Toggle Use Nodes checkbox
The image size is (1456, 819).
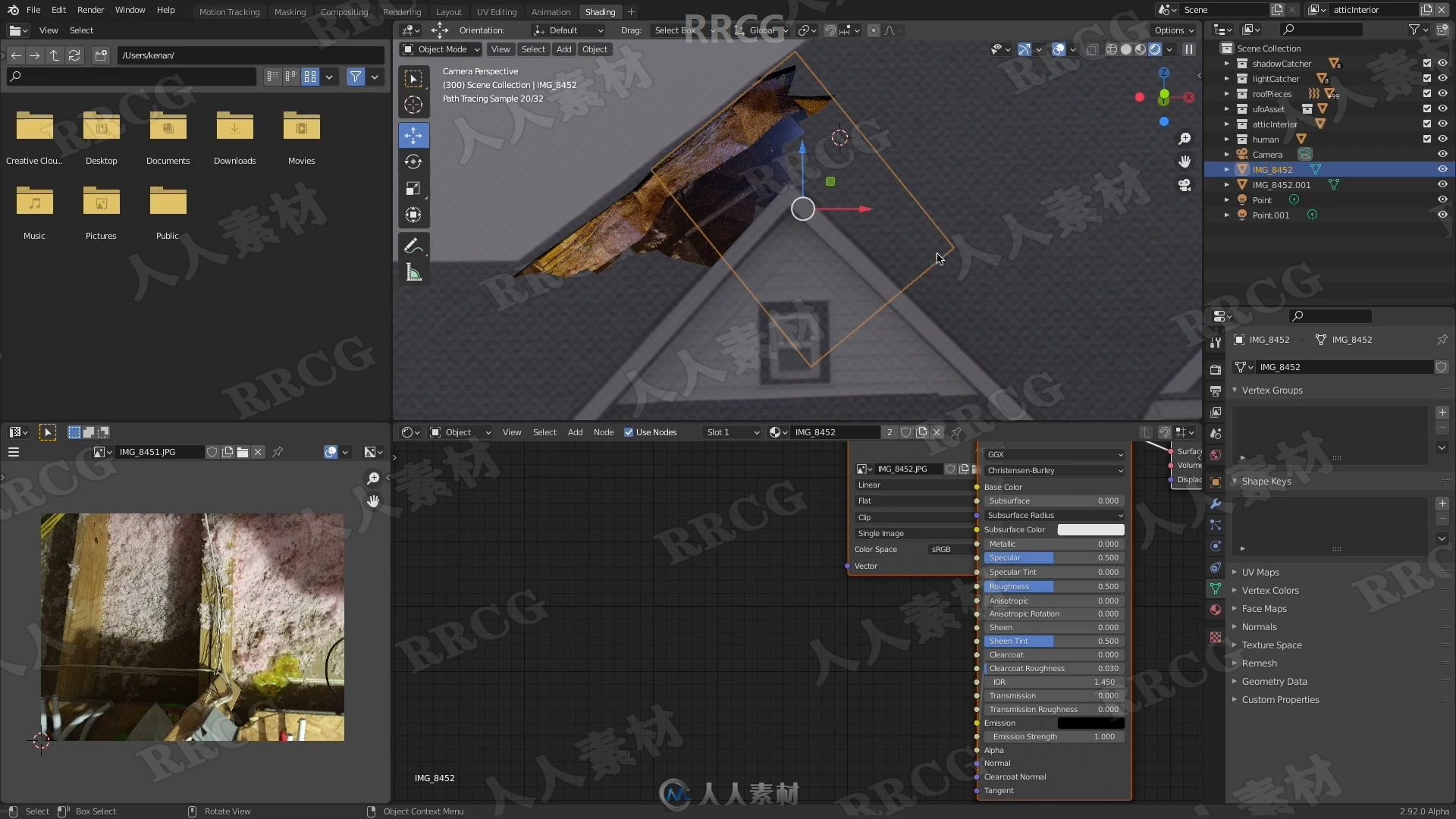tap(629, 432)
